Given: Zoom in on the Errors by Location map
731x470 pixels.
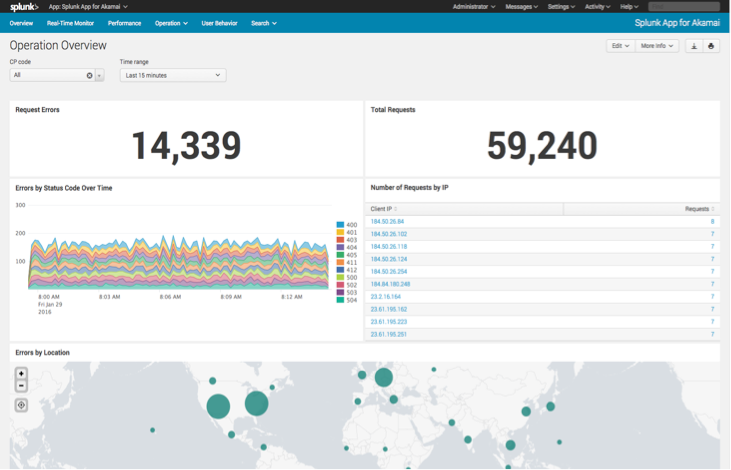Looking at the screenshot, I should click(x=21, y=373).
